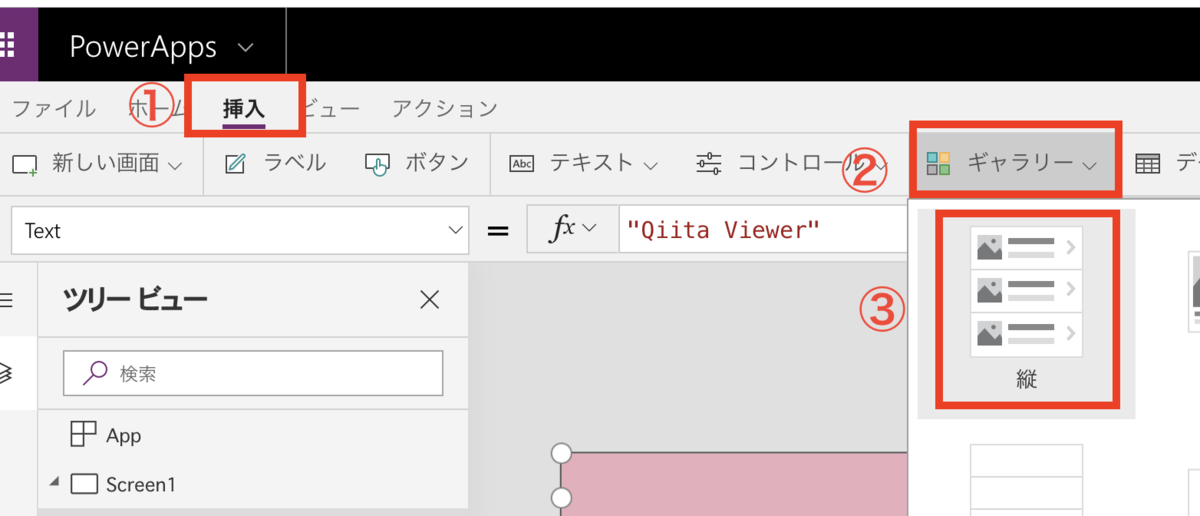Viewport: 1200px width, 516px height.
Task: Click the App grid icon in tree
Action: tap(84, 434)
